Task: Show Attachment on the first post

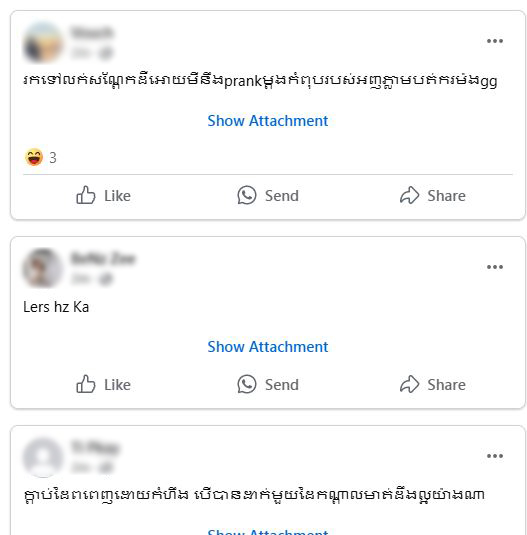Action: [x=268, y=121]
